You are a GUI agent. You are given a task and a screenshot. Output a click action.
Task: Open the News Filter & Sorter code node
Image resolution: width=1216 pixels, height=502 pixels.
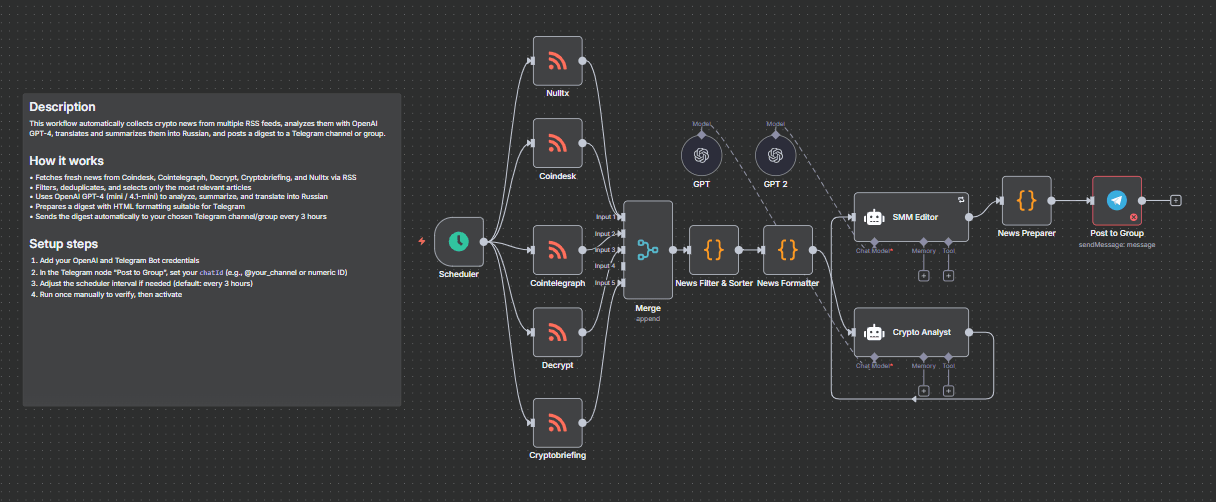point(714,250)
